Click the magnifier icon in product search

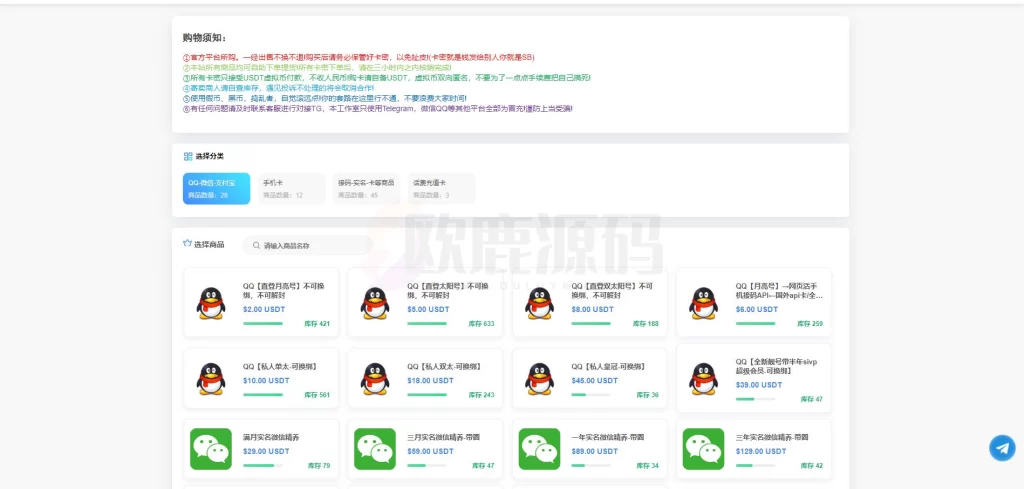tap(256, 245)
